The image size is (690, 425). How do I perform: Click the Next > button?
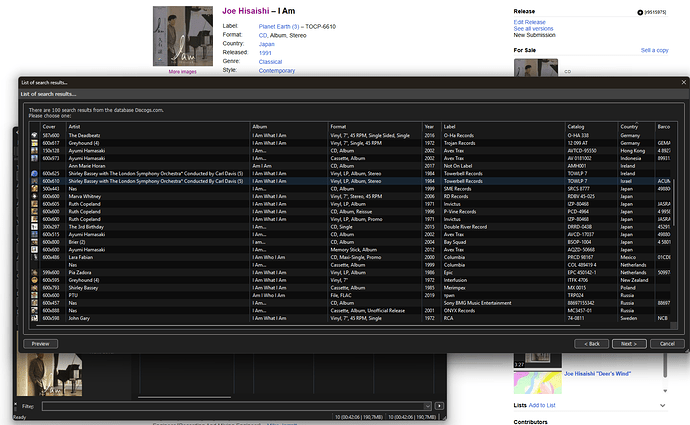point(629,344)
